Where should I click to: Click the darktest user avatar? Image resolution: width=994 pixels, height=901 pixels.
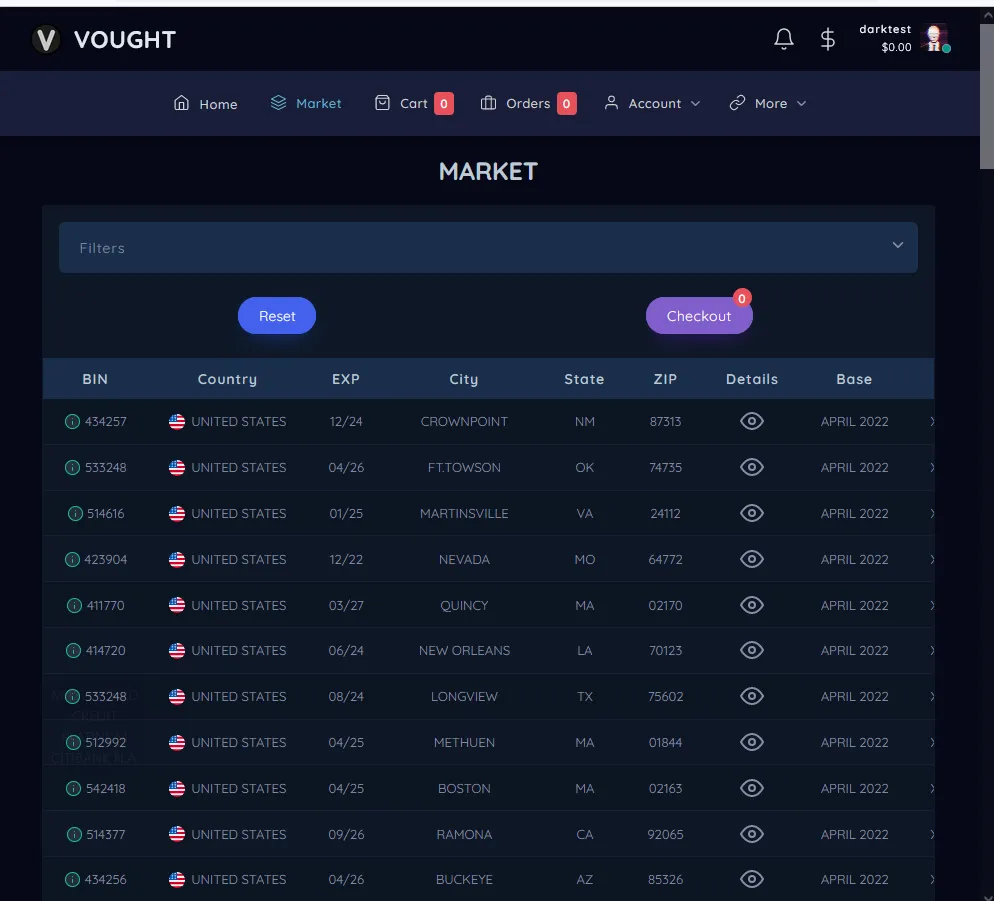coord(933,39)
